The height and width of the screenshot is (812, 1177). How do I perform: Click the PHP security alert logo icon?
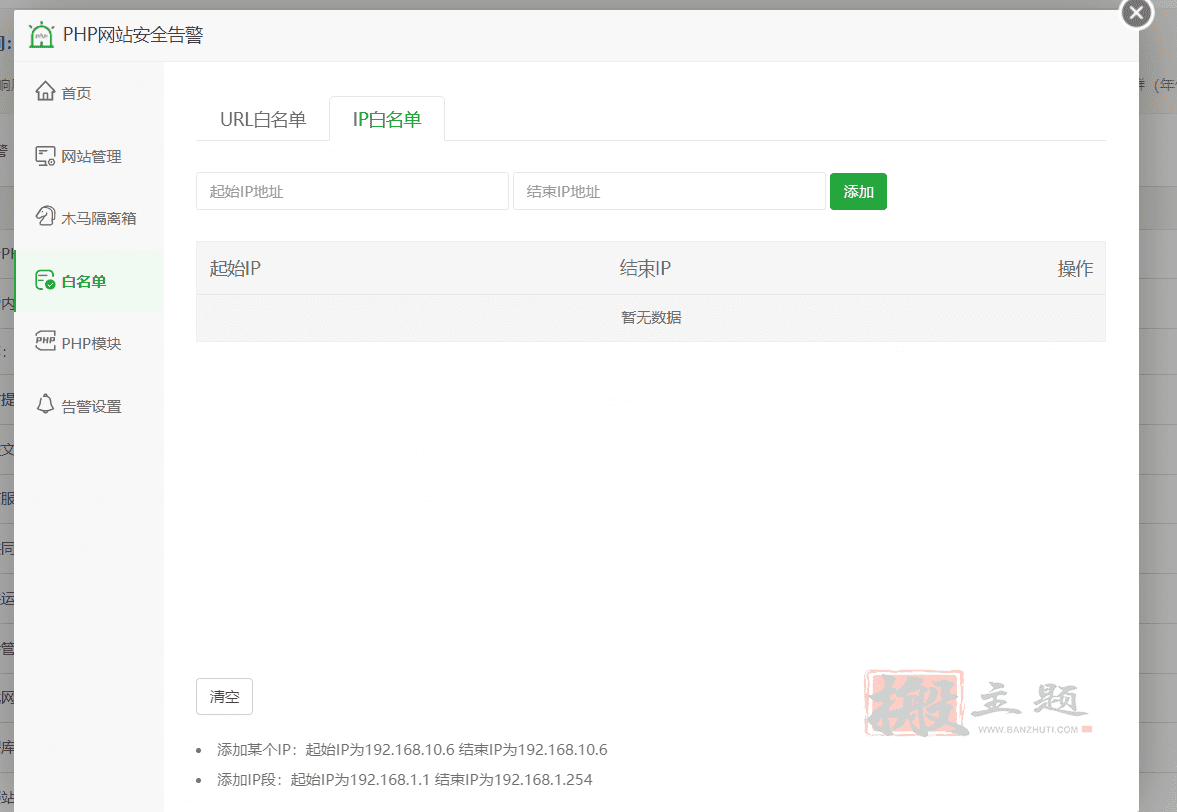coord(41,35)
